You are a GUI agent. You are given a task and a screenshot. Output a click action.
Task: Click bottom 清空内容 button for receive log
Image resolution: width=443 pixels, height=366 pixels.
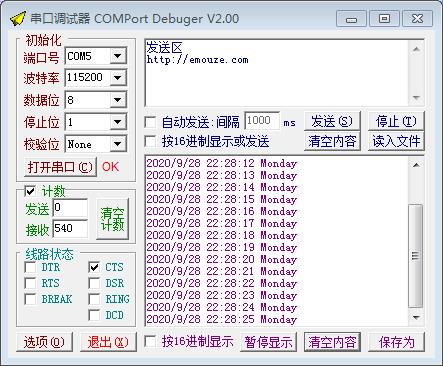(332, 342)
